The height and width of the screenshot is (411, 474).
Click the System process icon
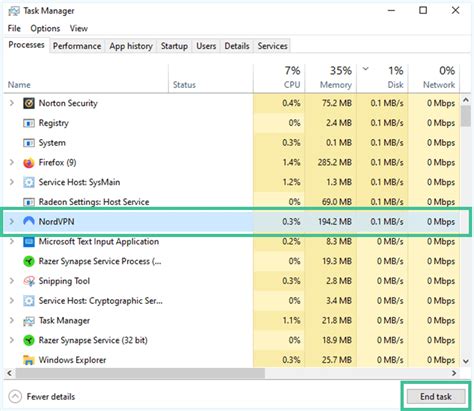[29, 143]
